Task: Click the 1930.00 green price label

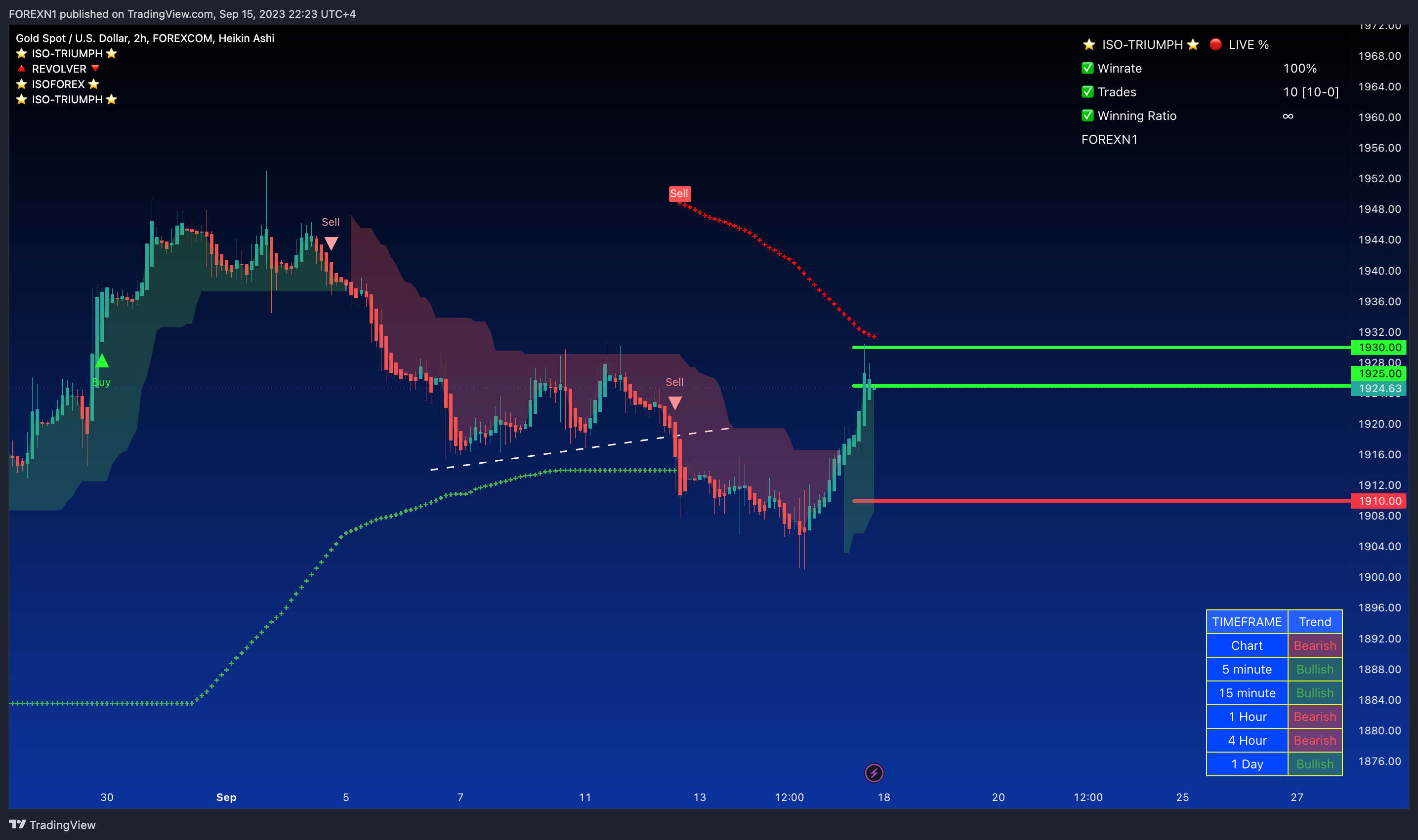Action: [x=1379, y=348]
